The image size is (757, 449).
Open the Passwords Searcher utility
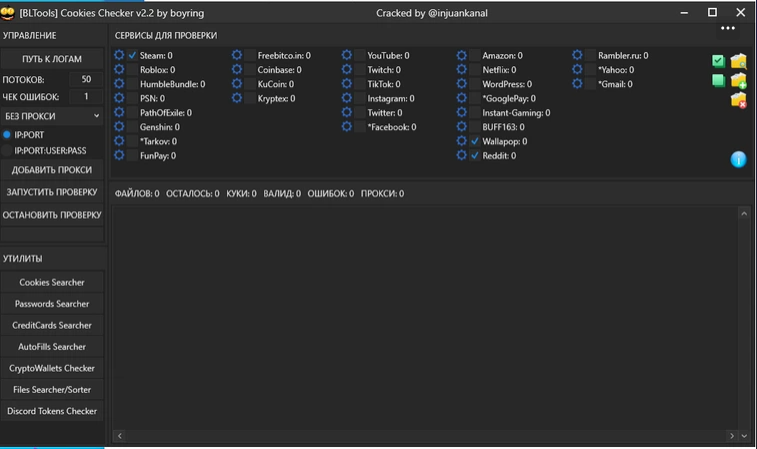(x=52, y=304)
